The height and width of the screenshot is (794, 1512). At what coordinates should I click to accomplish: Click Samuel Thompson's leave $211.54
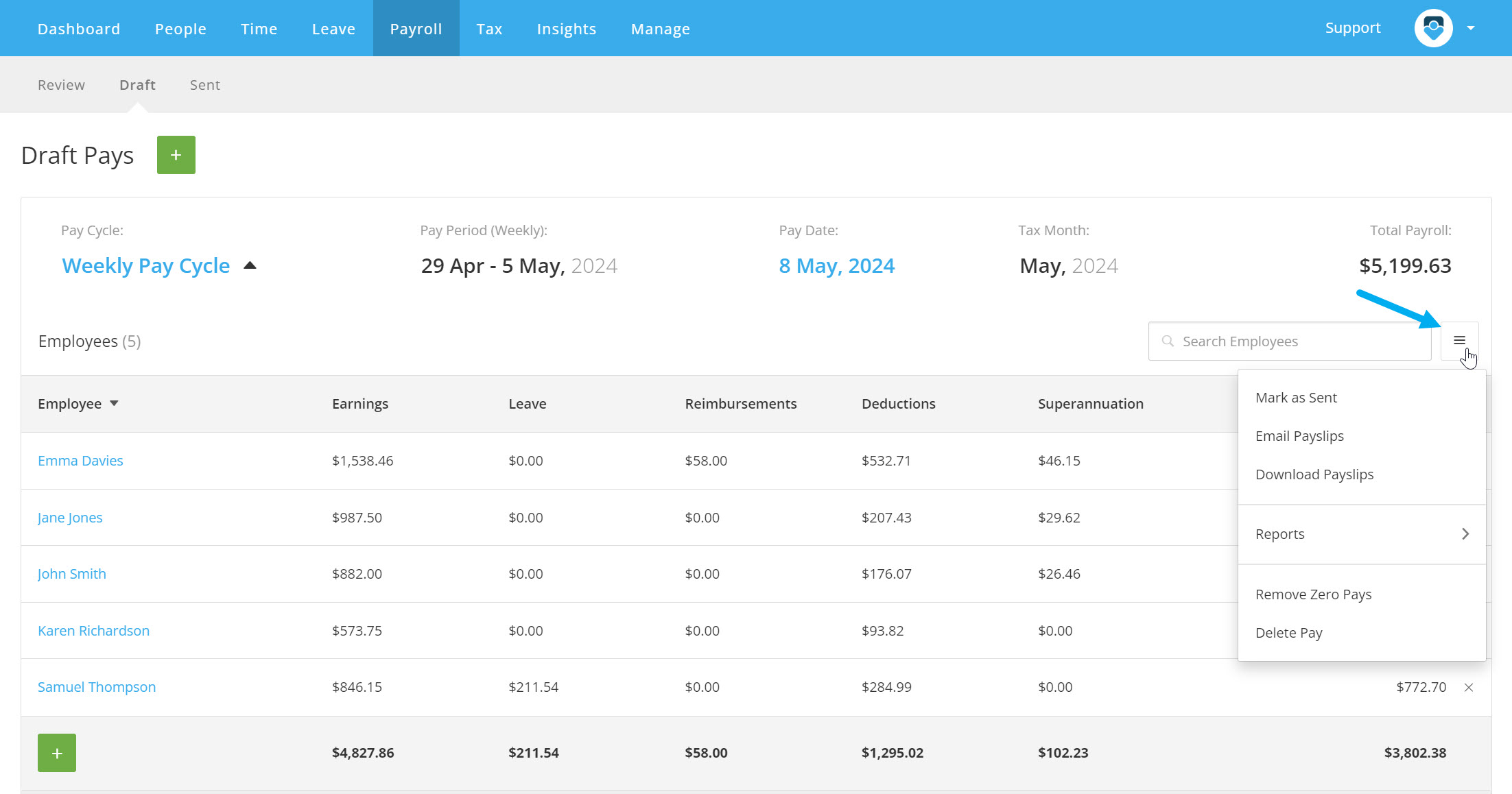click(534, 687)
